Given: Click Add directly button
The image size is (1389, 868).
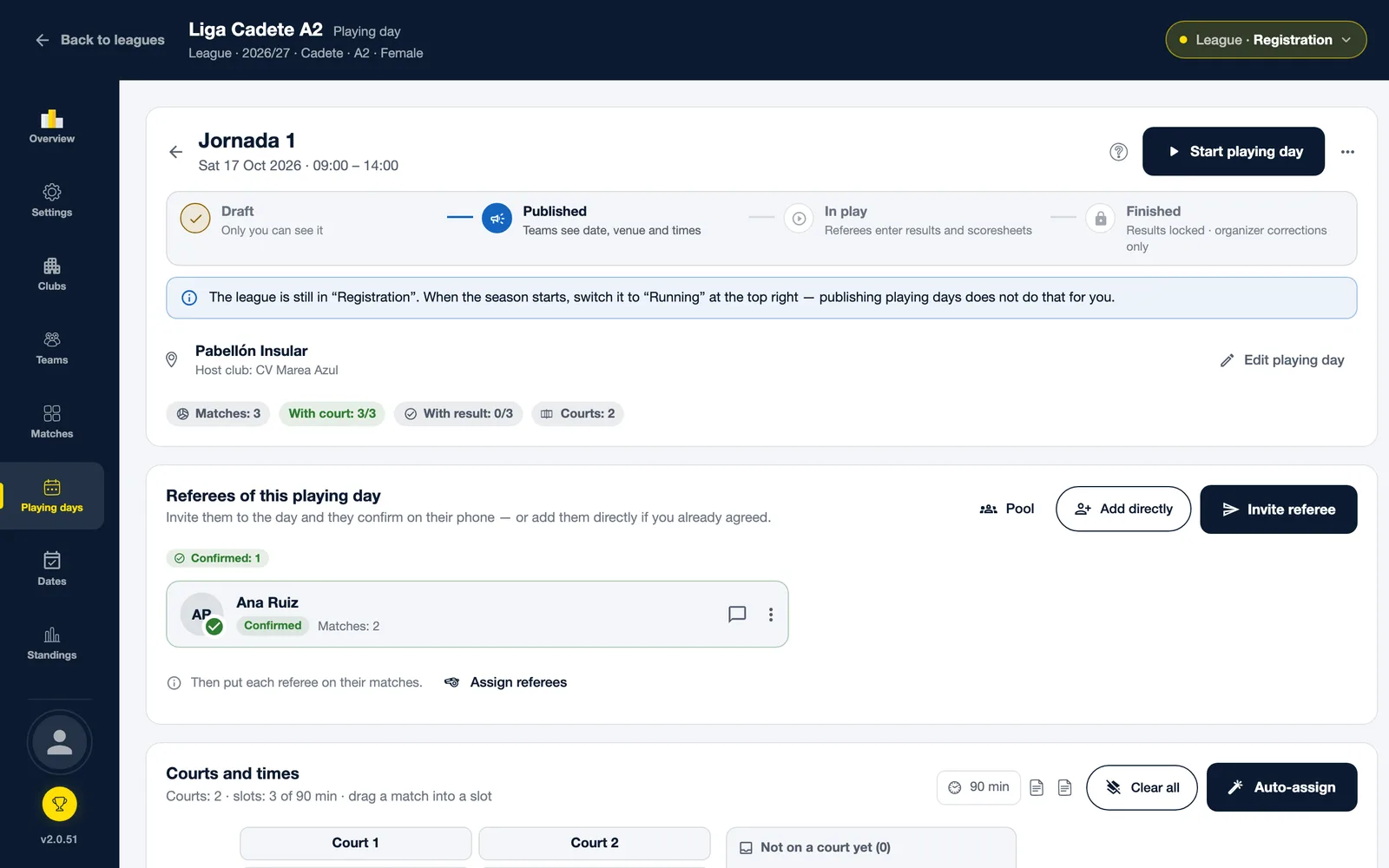Looking at the screenshot, I should pyautogui.click(x=1123, y=509).
